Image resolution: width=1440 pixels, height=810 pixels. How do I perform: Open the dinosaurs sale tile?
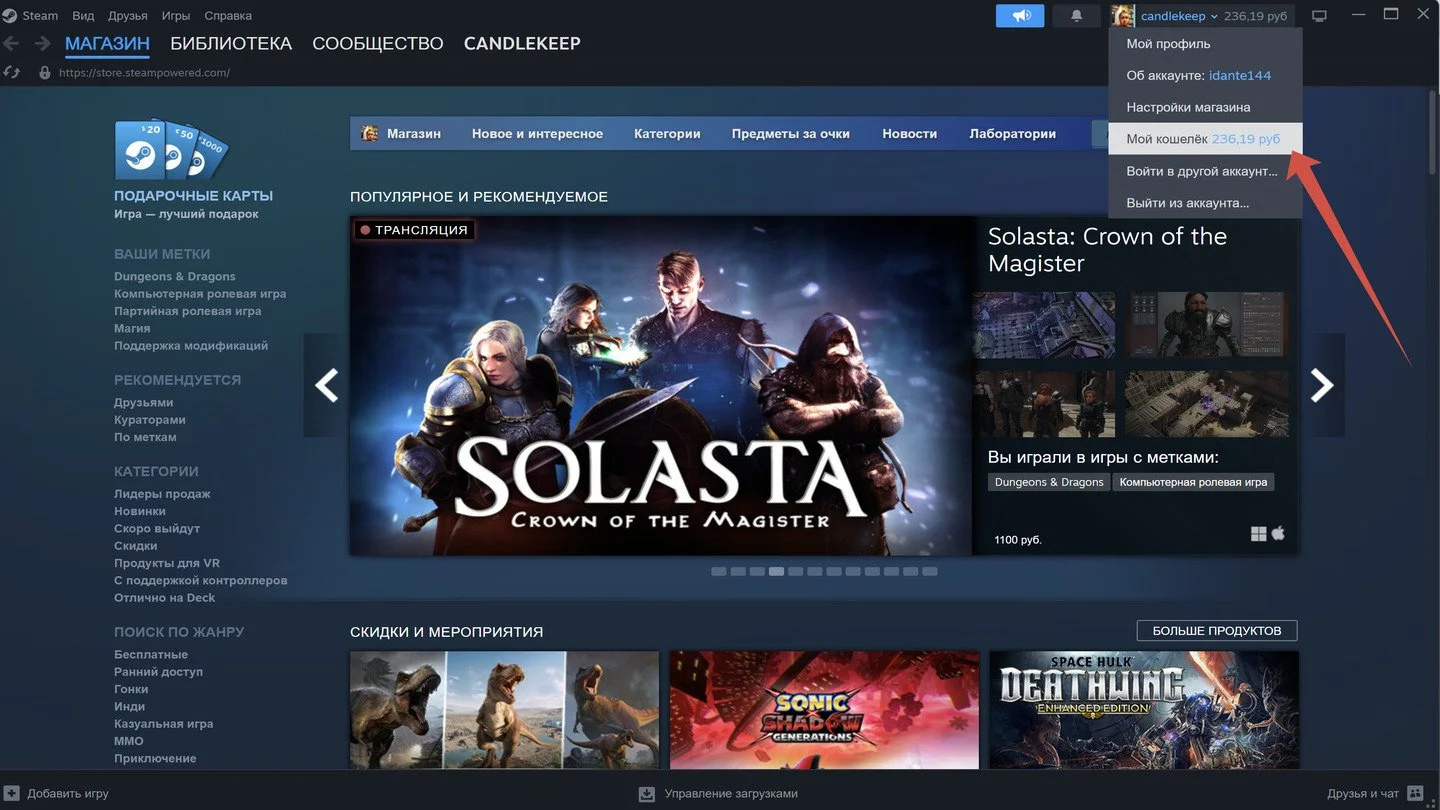tap(504, 710)
